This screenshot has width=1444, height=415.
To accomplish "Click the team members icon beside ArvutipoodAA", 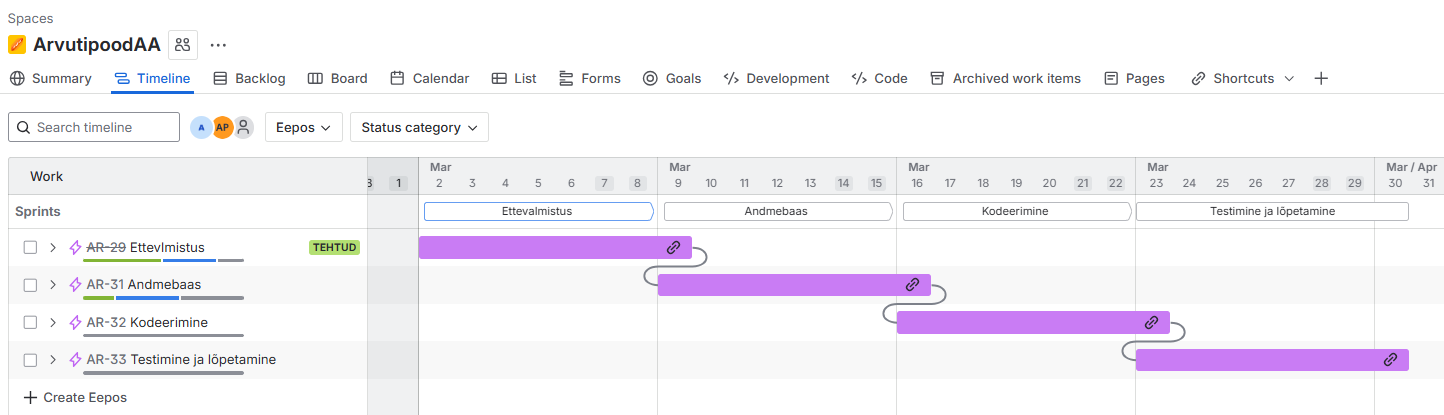I will [x=182, y=44].
